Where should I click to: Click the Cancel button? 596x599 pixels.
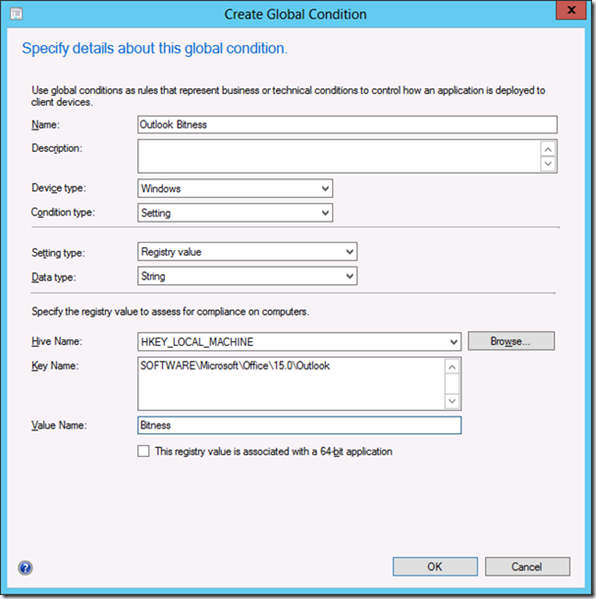tap(527, 567)
